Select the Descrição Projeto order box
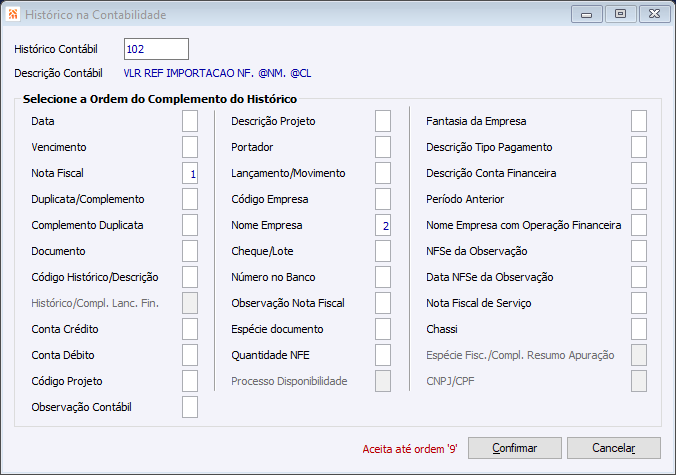This screenshot has width=676, height=475. pyautogui.click(x=383, y=121)
